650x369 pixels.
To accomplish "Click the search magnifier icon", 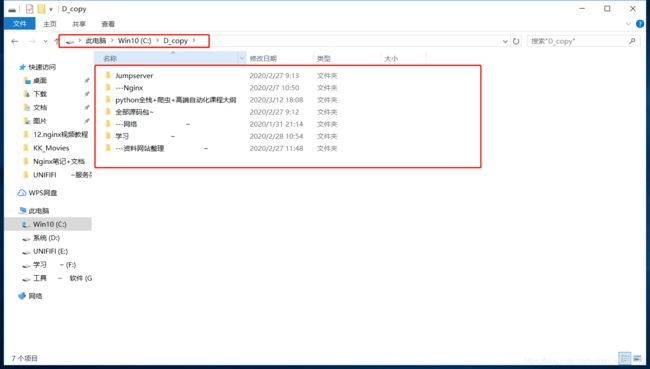I will [632, 41].
